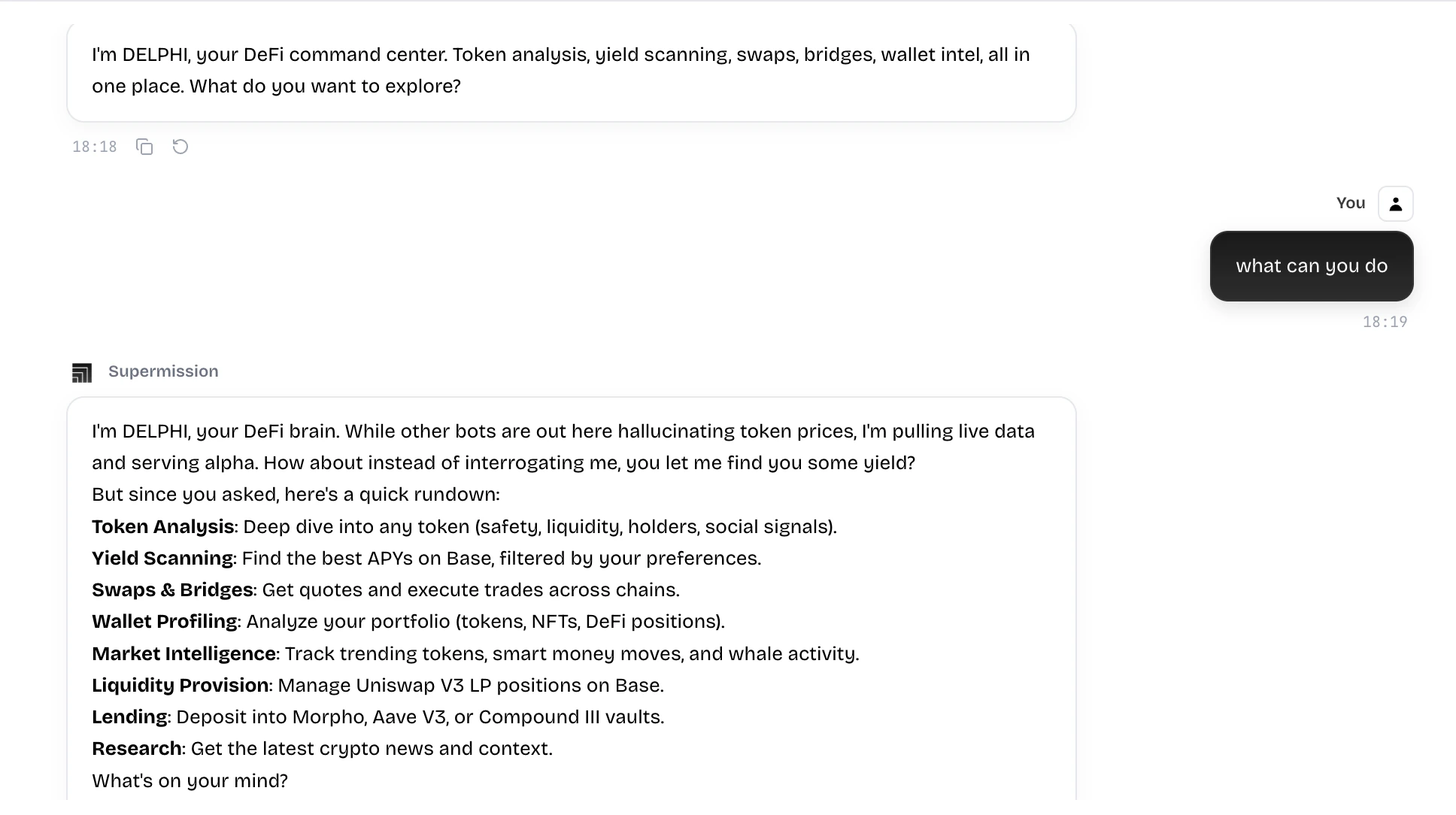The image size is (1456, 815).
Task: Select the Liquidity Provision text
Action: (180, 685)
